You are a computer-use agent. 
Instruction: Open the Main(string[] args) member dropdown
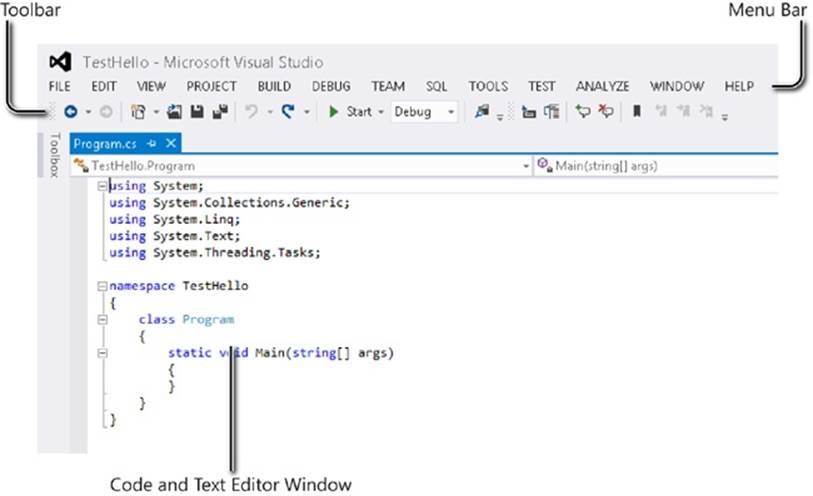point(656,166)
